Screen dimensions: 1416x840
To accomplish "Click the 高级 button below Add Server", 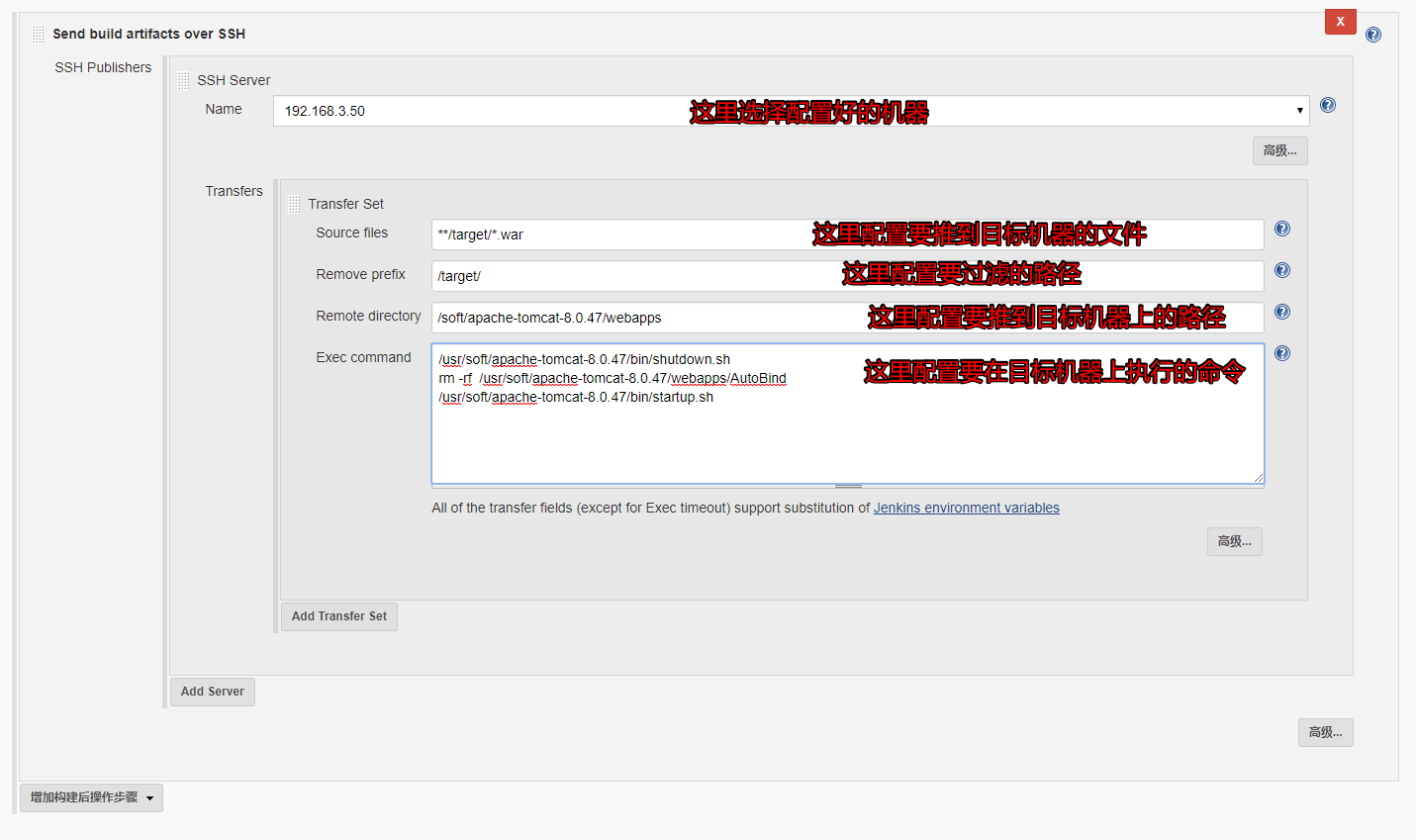I will [x=1326, y=732].
